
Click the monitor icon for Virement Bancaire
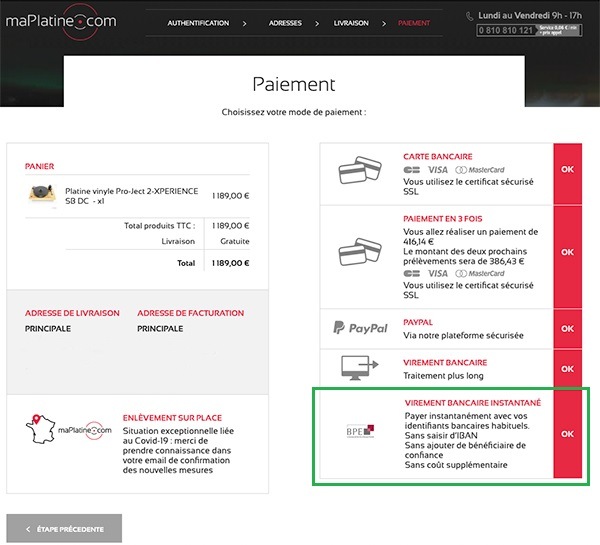tap(358, 367)
